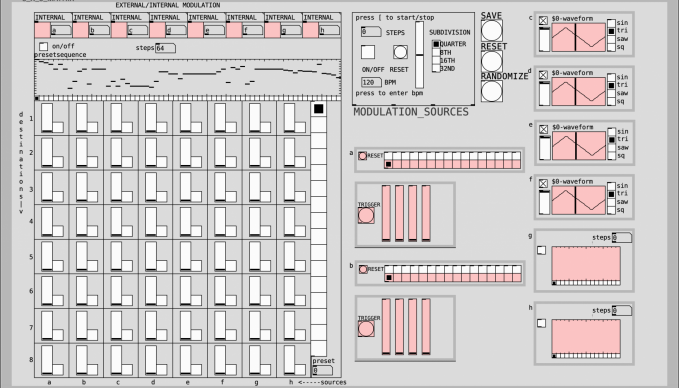Choose saw waveform for oscillator d
Image resolution: width=679 pixels, height=388 pixels.
pyautogui.click(x=611, y=94)
